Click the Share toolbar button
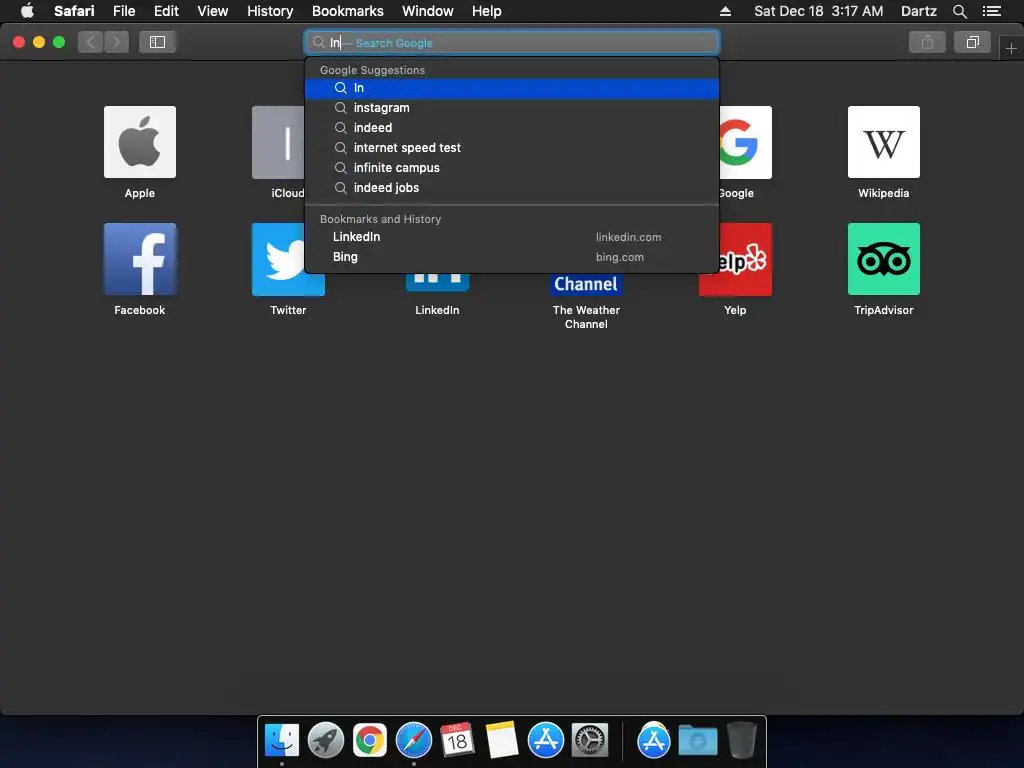 [x=927, y=42]
